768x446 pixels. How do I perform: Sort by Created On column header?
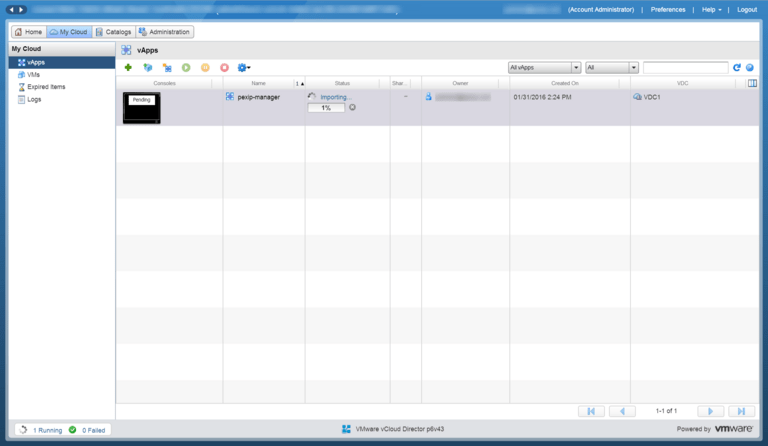coord(565,83)
